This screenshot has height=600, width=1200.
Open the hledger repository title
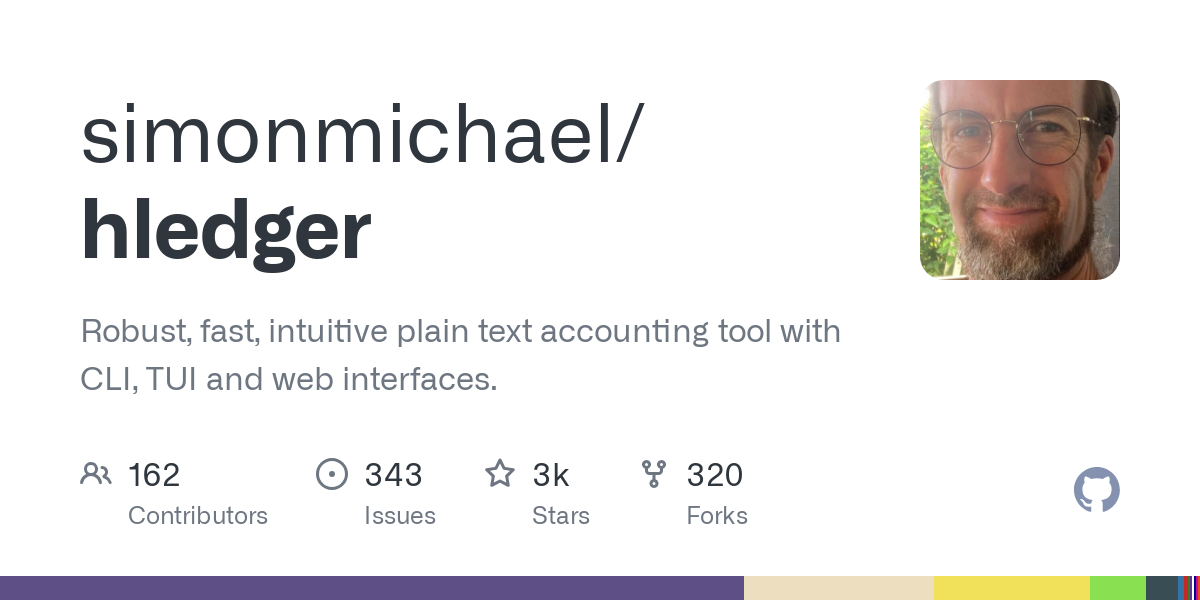click(226, 229)
